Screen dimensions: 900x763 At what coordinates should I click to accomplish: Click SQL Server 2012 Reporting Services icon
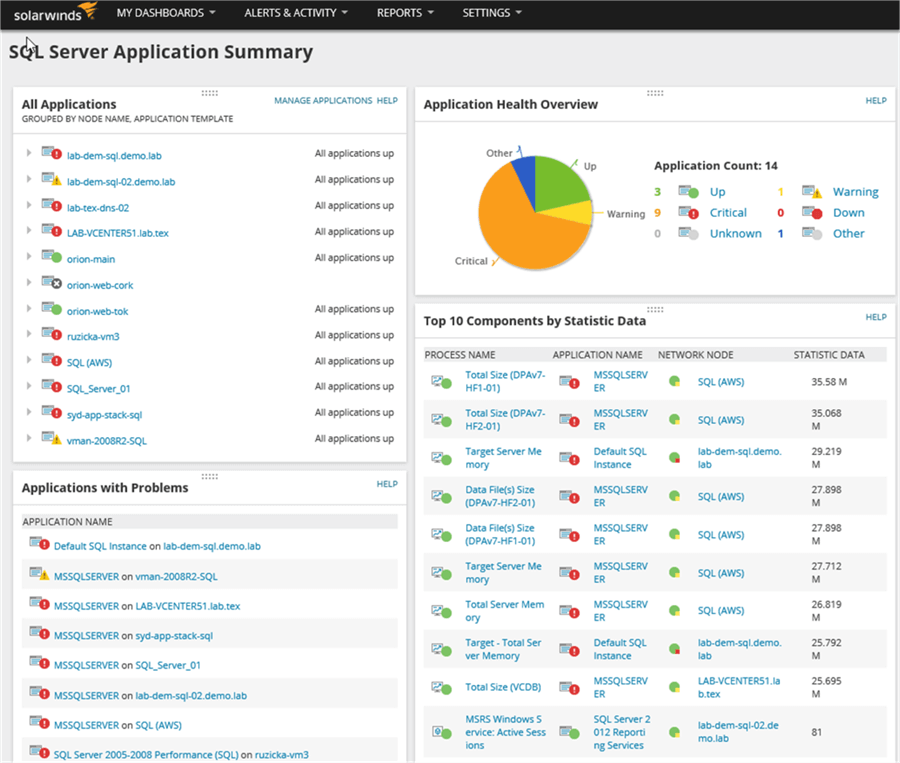(x=569, y=732)
